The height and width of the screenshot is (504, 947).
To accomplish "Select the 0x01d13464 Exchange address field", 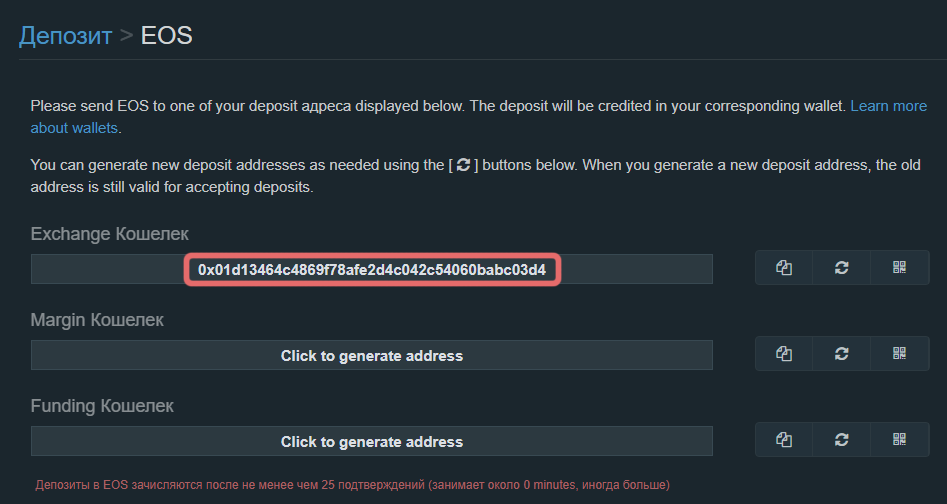I will pyautogui.click(x=372, y=270).
